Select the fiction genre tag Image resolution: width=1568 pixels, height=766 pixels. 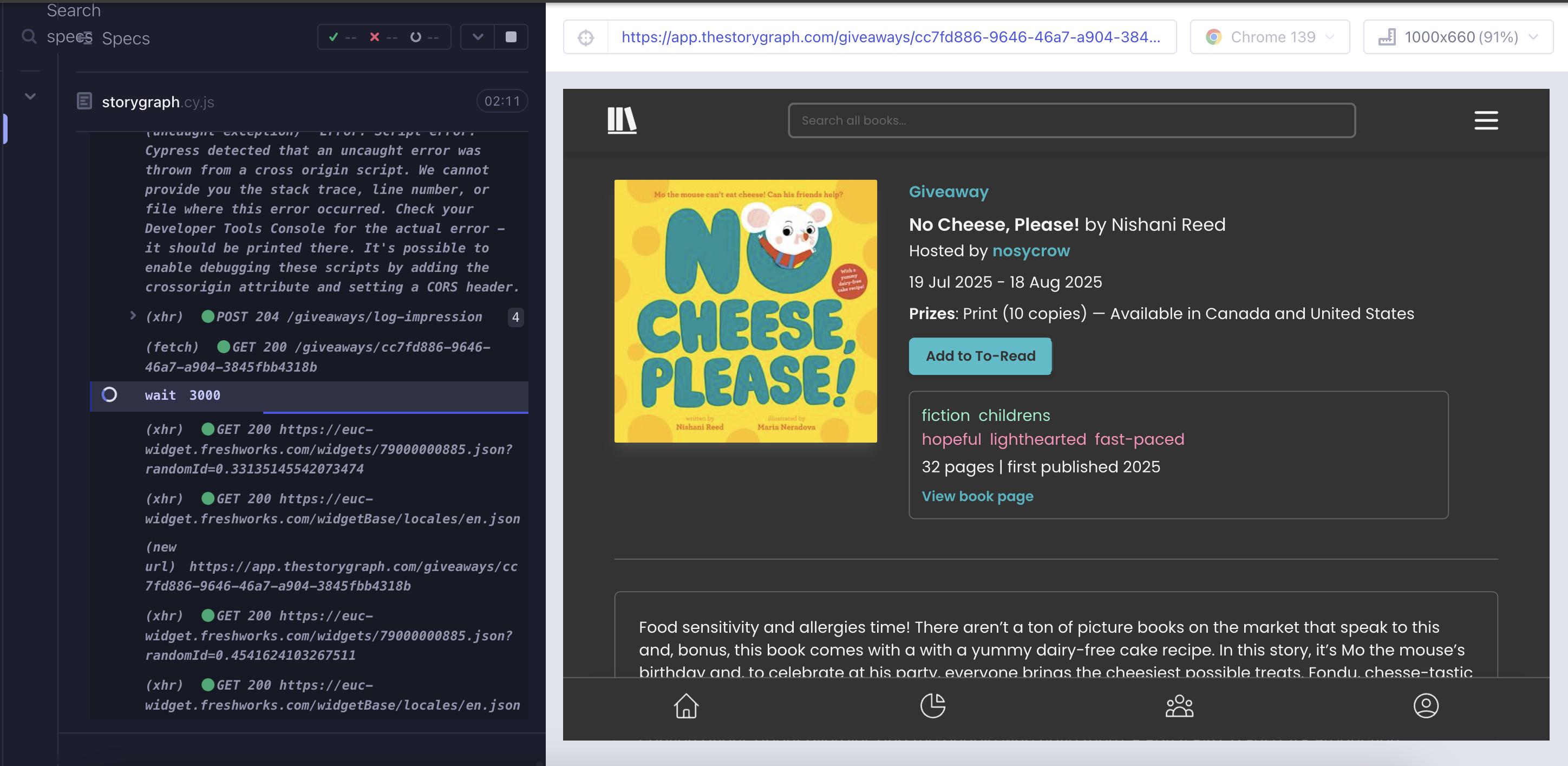(945, 416)
